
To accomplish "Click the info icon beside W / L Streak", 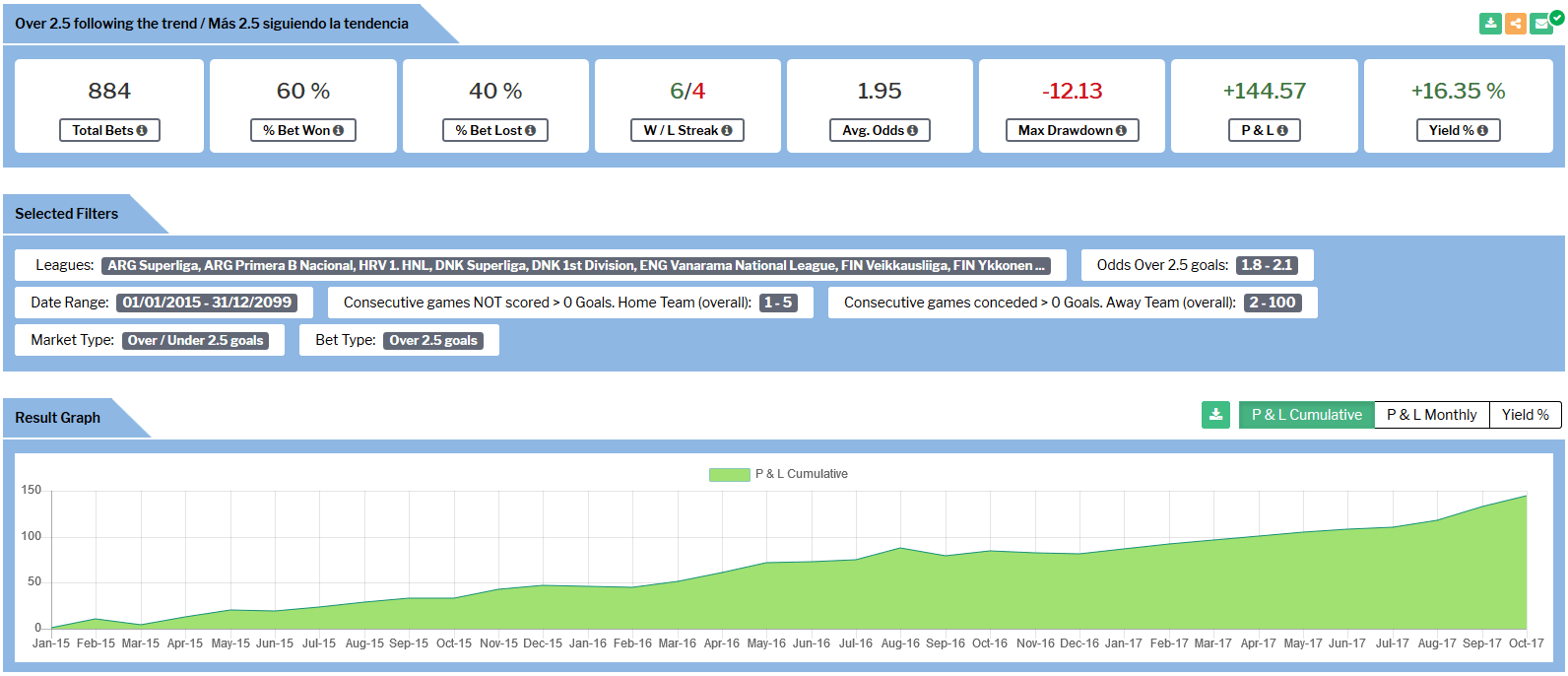I will point(727,131).
